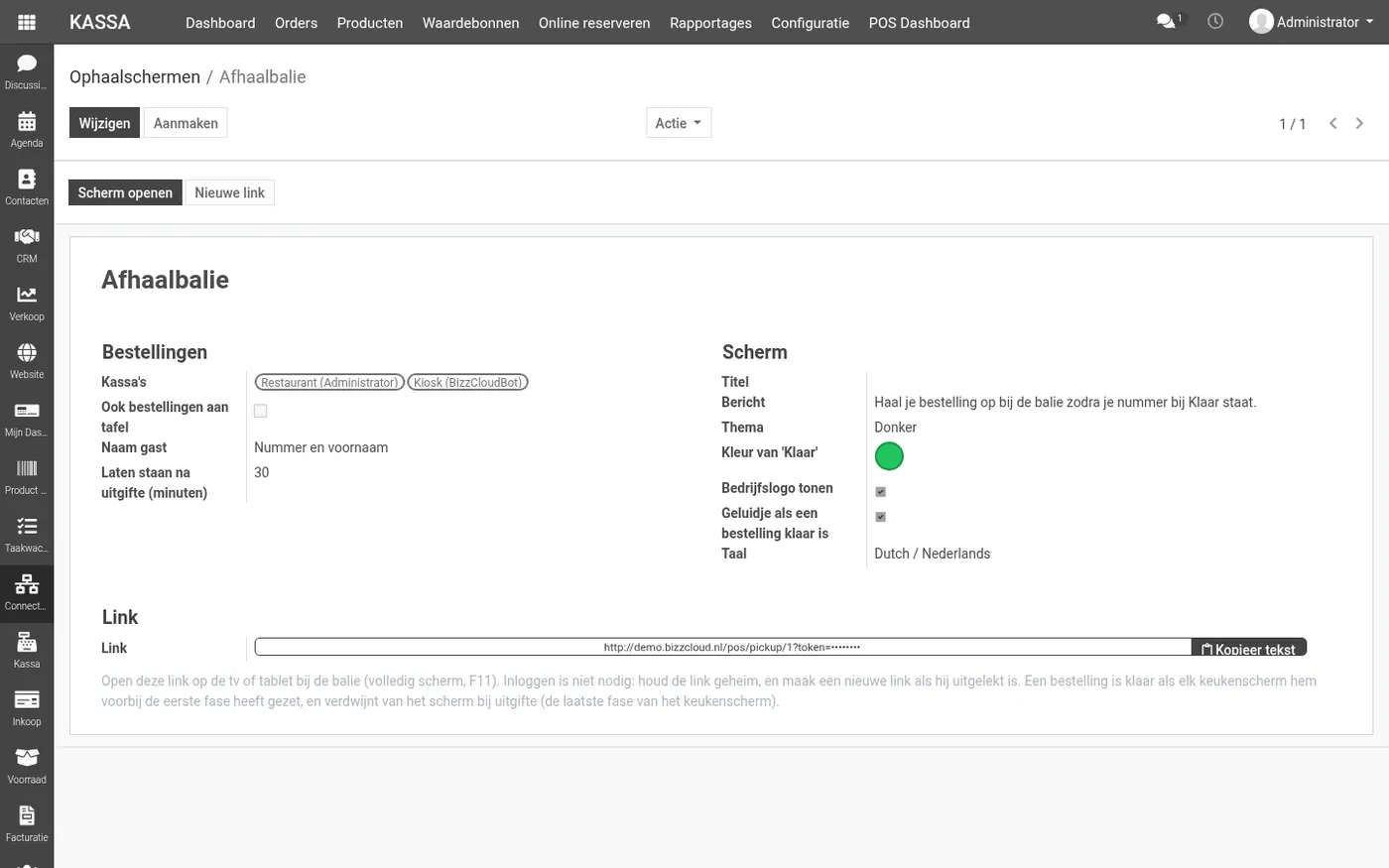The width and height of the screenshot is (1389, 868).
Task: Open the Facturatie invoicing app
Action: pos(27,824)
